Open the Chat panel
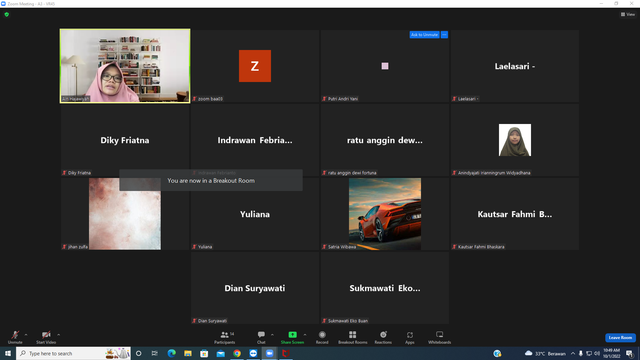The width and height of the screenshot is (640, 360). 261,337
